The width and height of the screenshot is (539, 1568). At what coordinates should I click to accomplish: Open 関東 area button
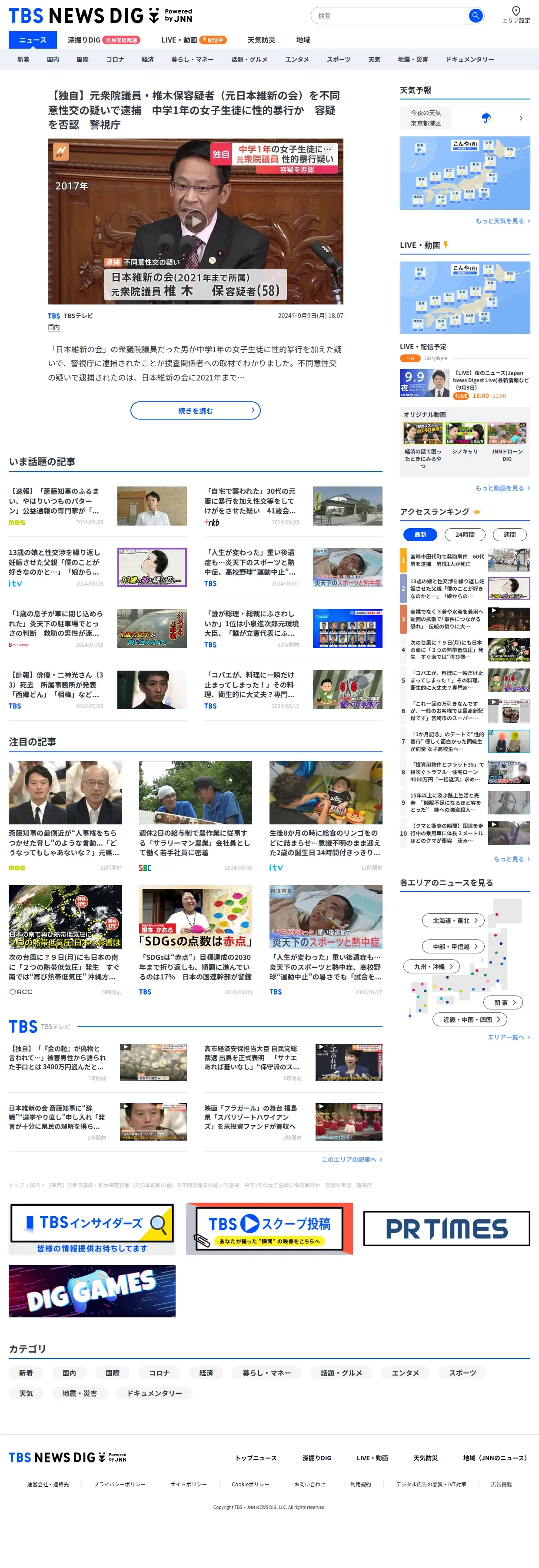[503, 1002]
